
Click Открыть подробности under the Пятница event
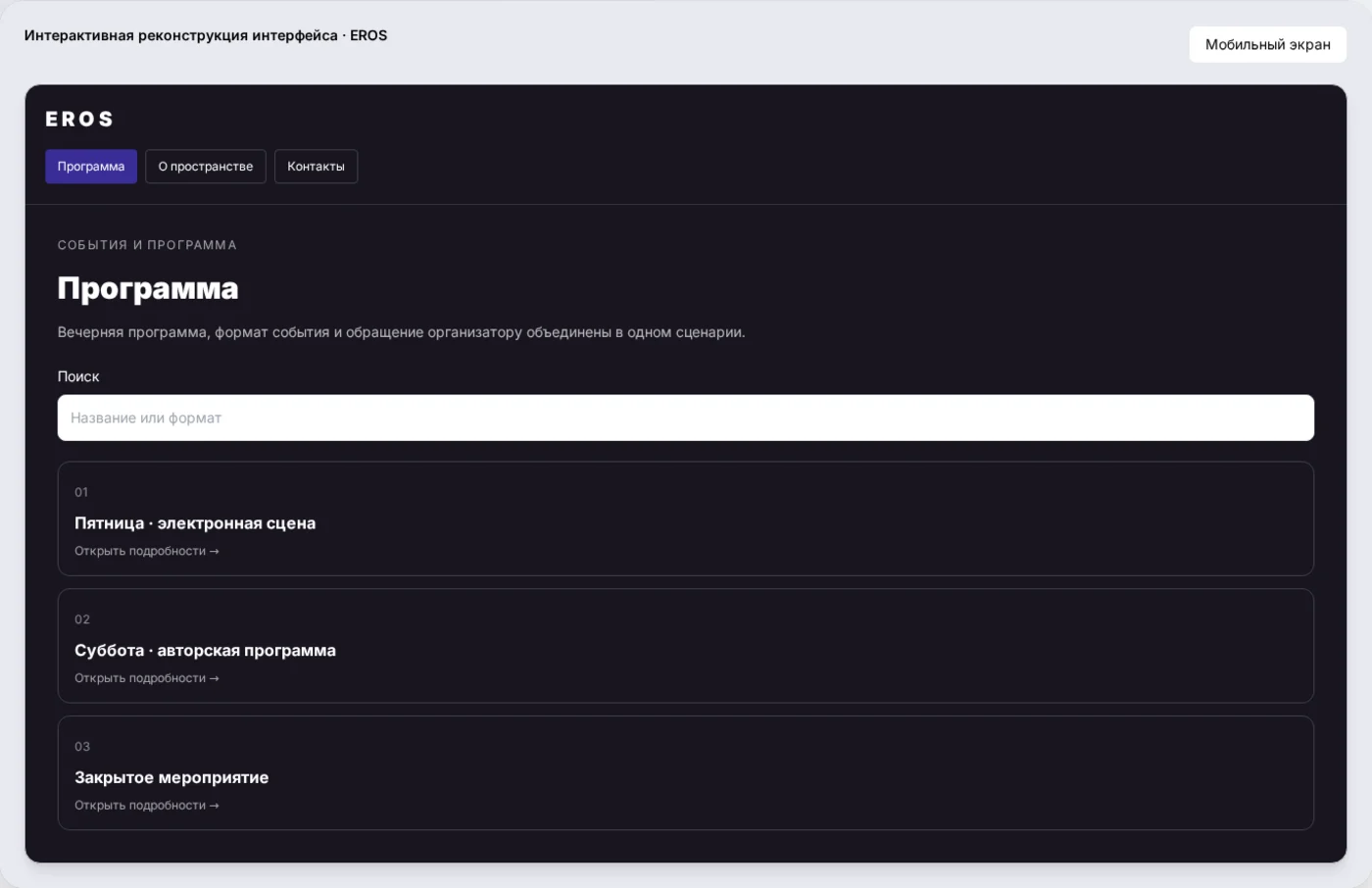pos(147,551)
